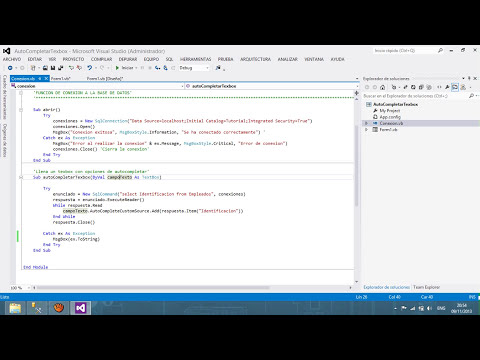Click the Home icon in Explorador de soluciones
The width and height of the screenshot is (480, 360).
point(382,87)
